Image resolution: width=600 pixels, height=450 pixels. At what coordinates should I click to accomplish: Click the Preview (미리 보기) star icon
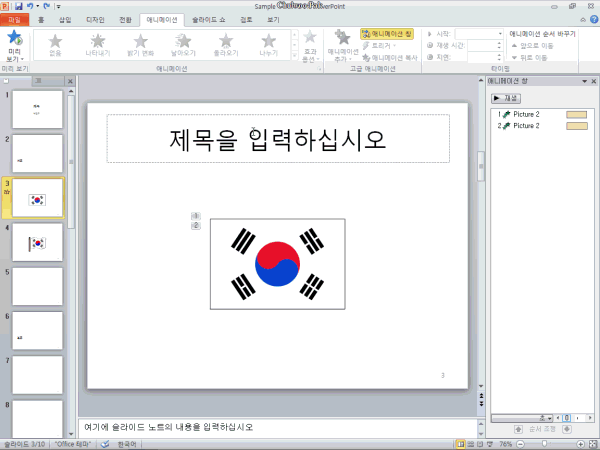(x=15, y=38)
